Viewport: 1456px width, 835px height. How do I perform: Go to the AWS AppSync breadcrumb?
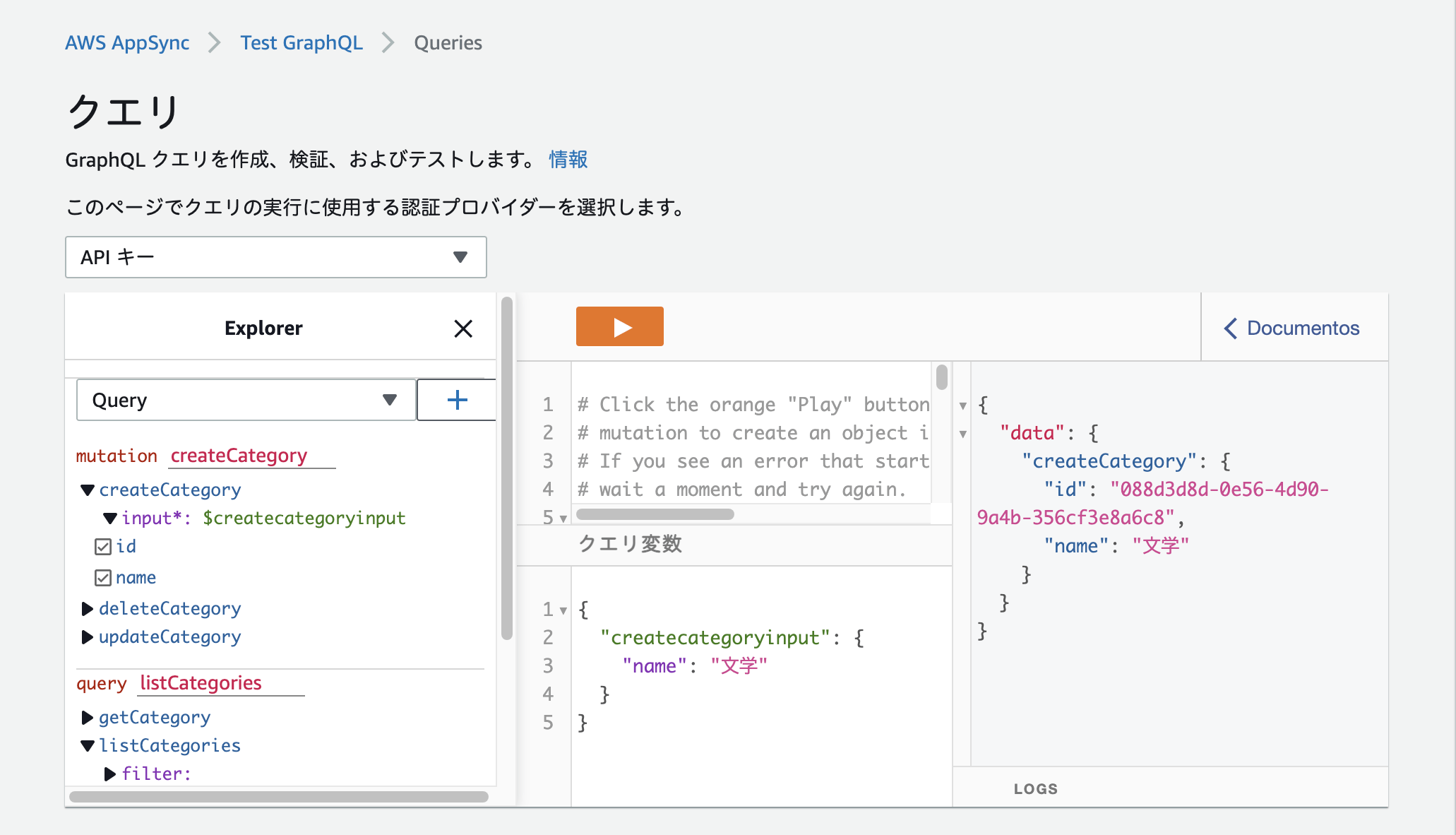coord(127,42)
